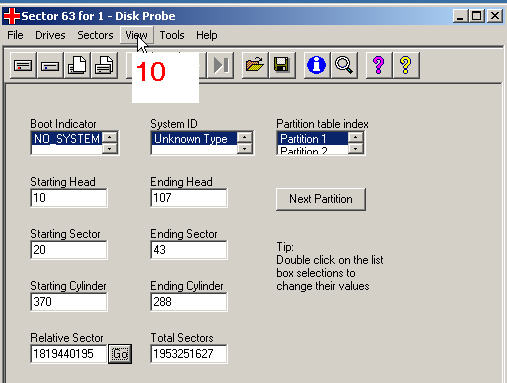Click the Go button beside Relative Sector
The image size is (507, 383).
pyautogui.click(x=120, y=354)
